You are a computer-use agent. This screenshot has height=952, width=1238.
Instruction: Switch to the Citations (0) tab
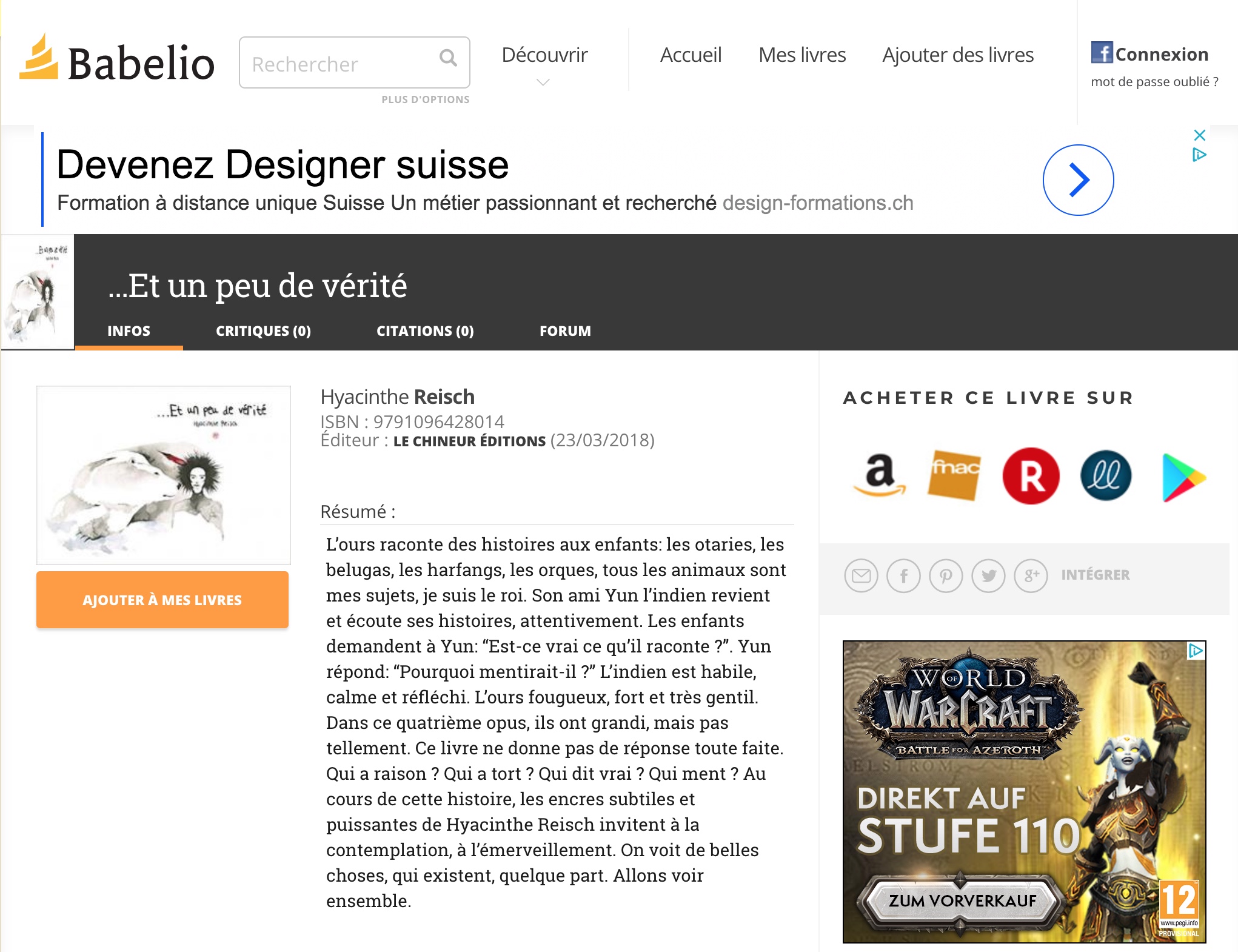[x=425, y=331]
